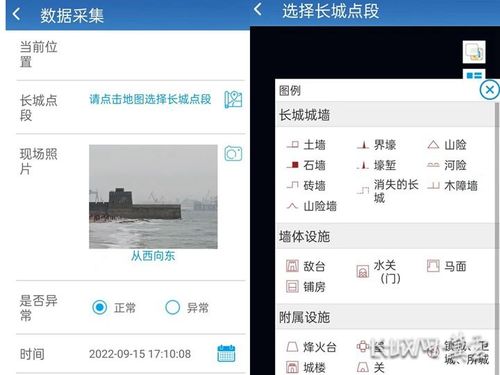
Task: Open the 从西向东 photo thumbnail
Action: (x=153, y=197)
